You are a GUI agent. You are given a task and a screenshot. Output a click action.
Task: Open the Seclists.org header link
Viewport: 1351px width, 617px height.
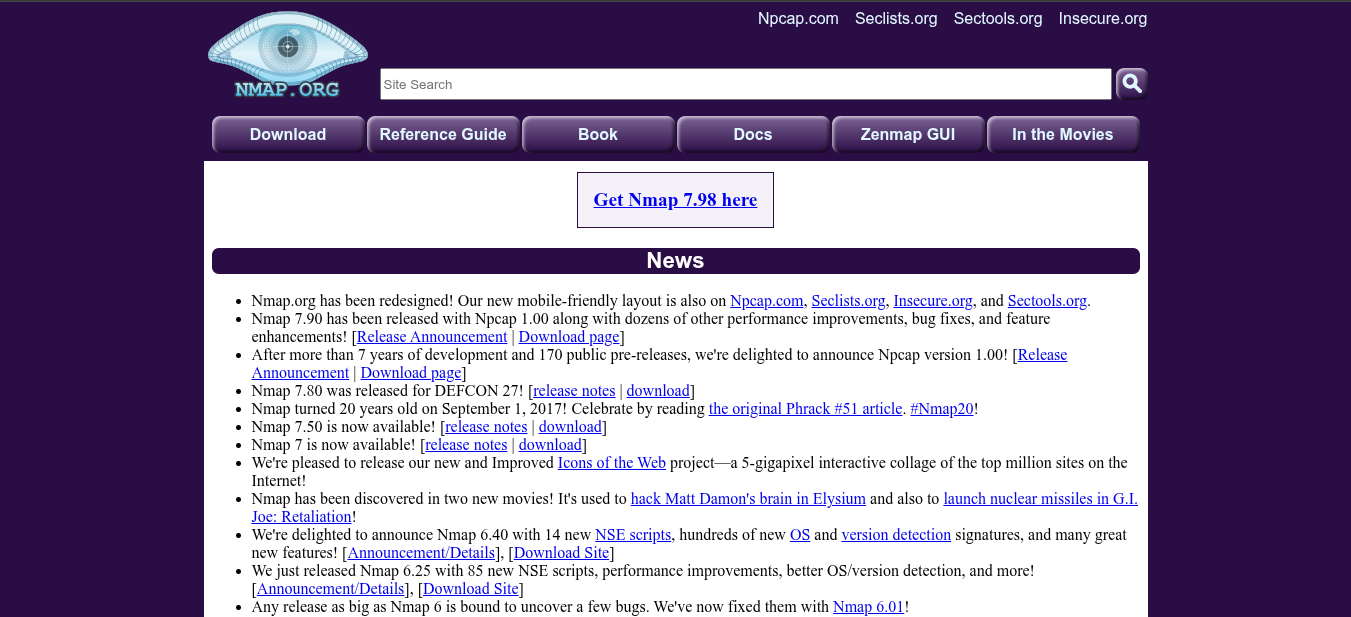[x=896, y=18]
